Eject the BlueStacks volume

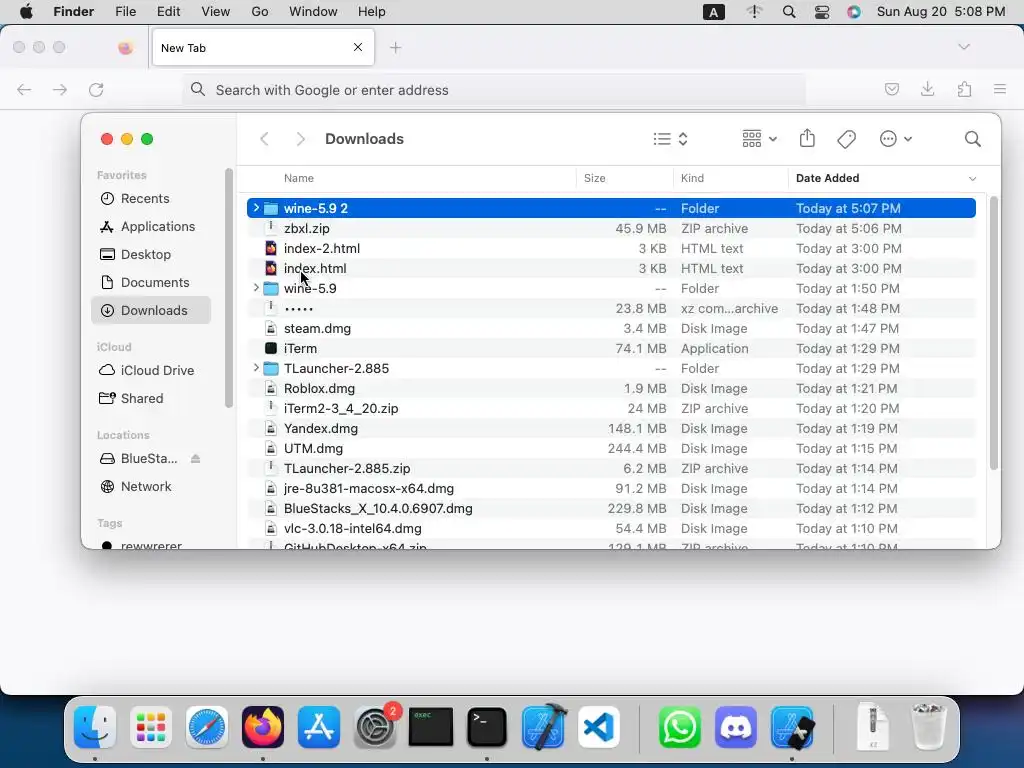pos(195,458)
